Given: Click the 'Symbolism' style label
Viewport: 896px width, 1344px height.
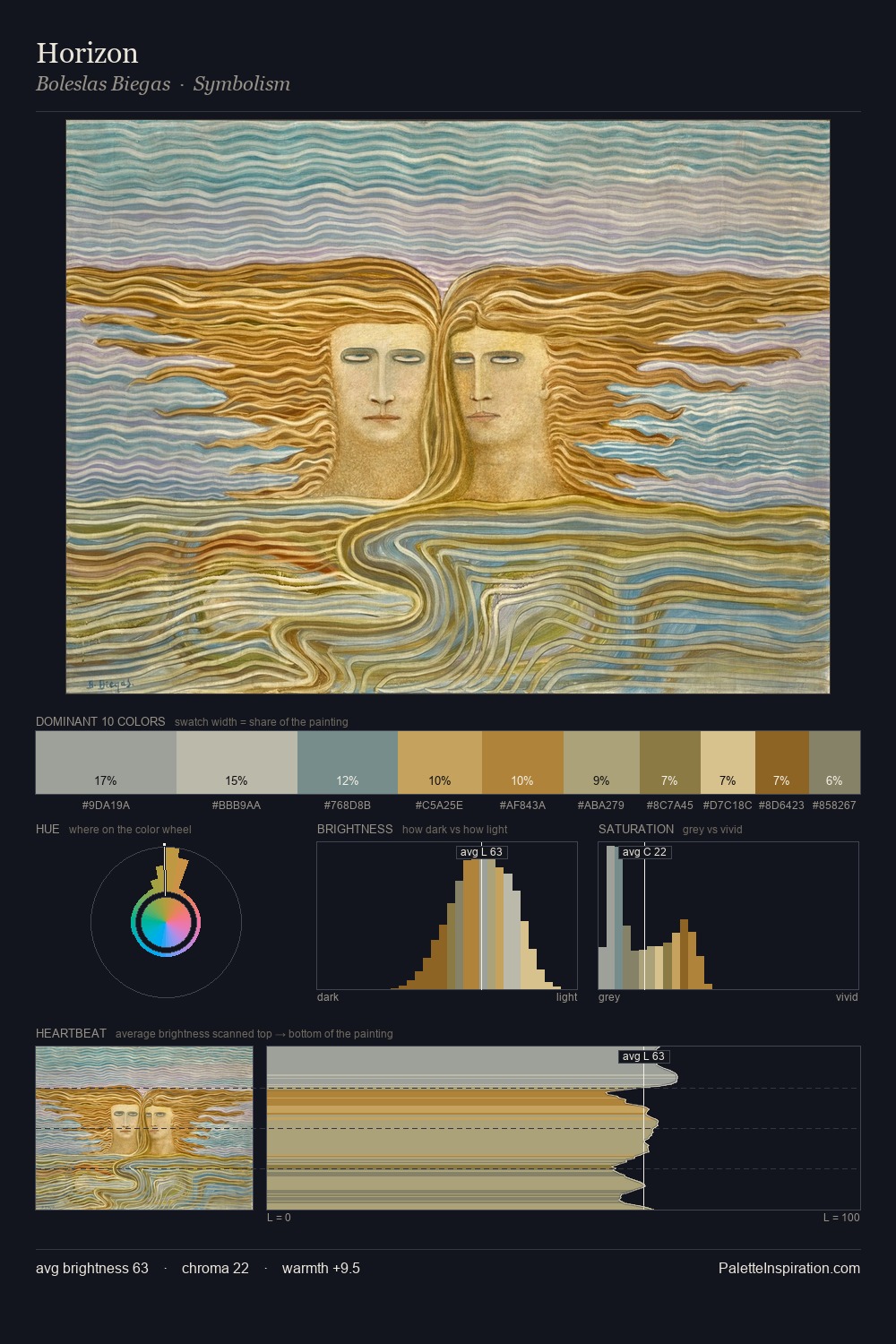Looking at the screenshot, I should tap(242, 84).
